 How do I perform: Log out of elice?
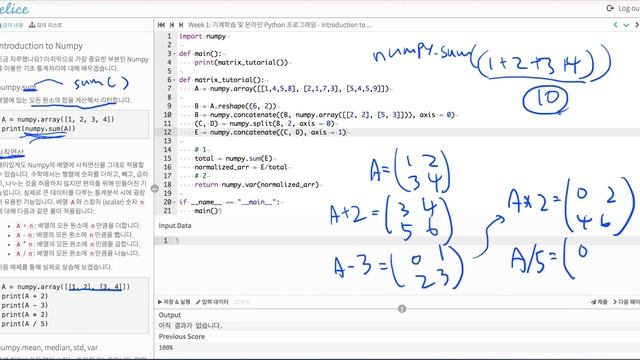[x=623, y=8]
